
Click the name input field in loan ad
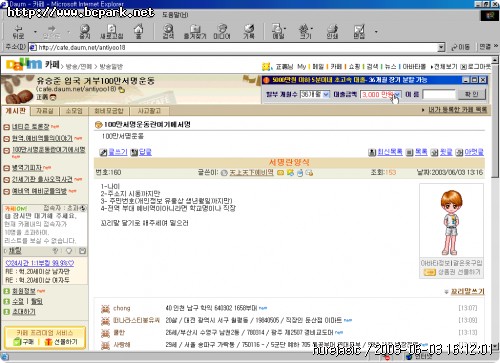coord(439,95)
